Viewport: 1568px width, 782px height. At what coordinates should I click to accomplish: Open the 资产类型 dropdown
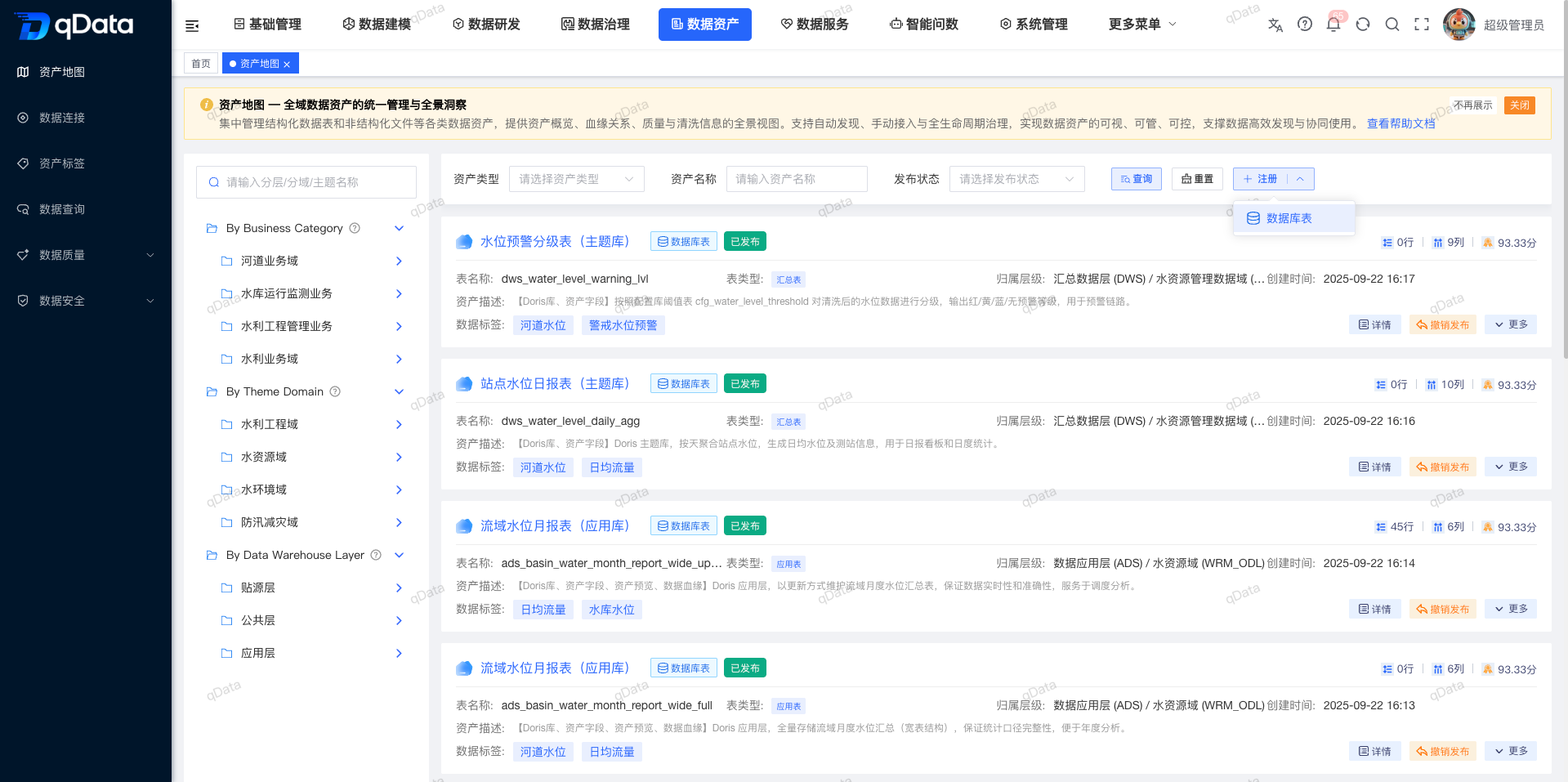click(577, 179)
